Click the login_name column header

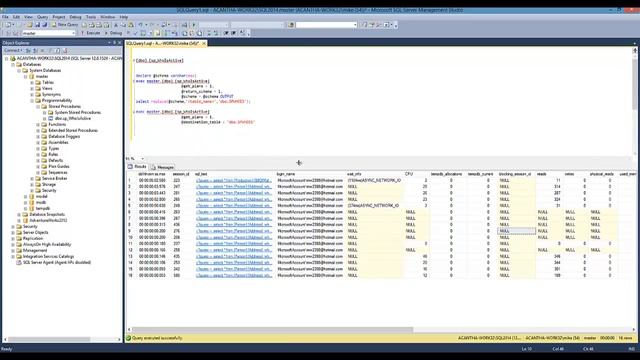[286, 174]
